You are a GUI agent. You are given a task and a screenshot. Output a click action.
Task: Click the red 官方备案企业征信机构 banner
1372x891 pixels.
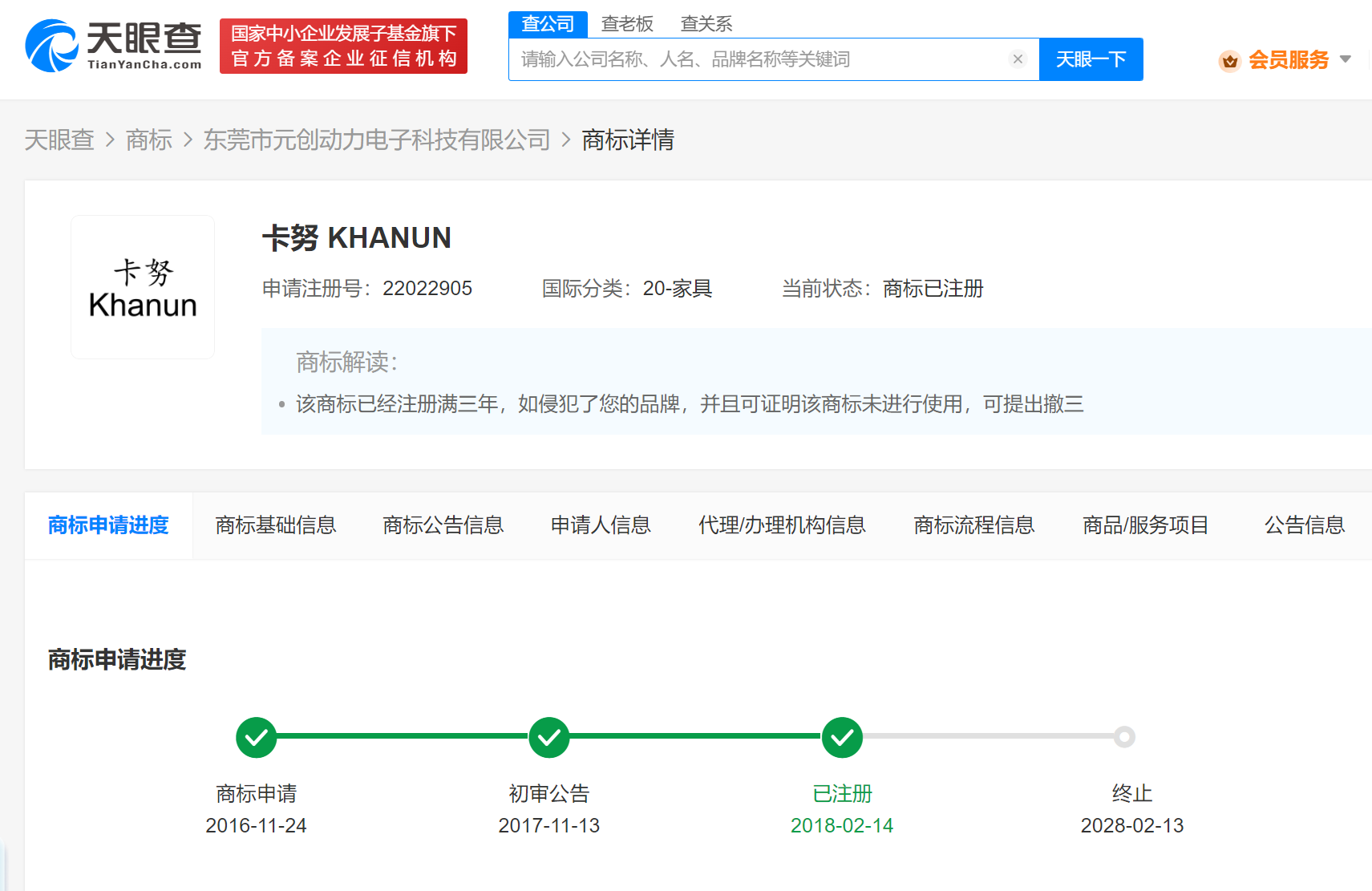(343, 47)
